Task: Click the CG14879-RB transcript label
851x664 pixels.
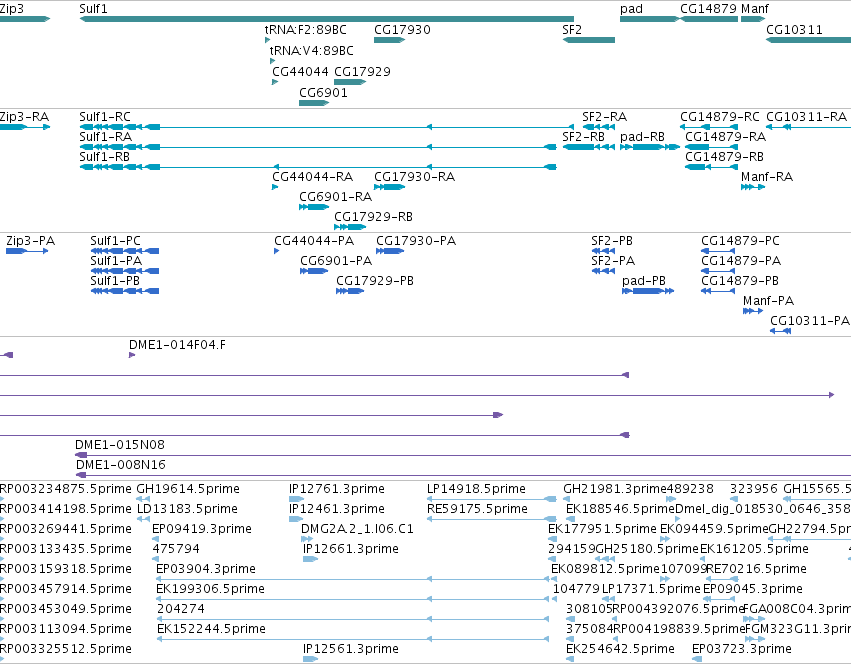Action: (x=725, y=157)
